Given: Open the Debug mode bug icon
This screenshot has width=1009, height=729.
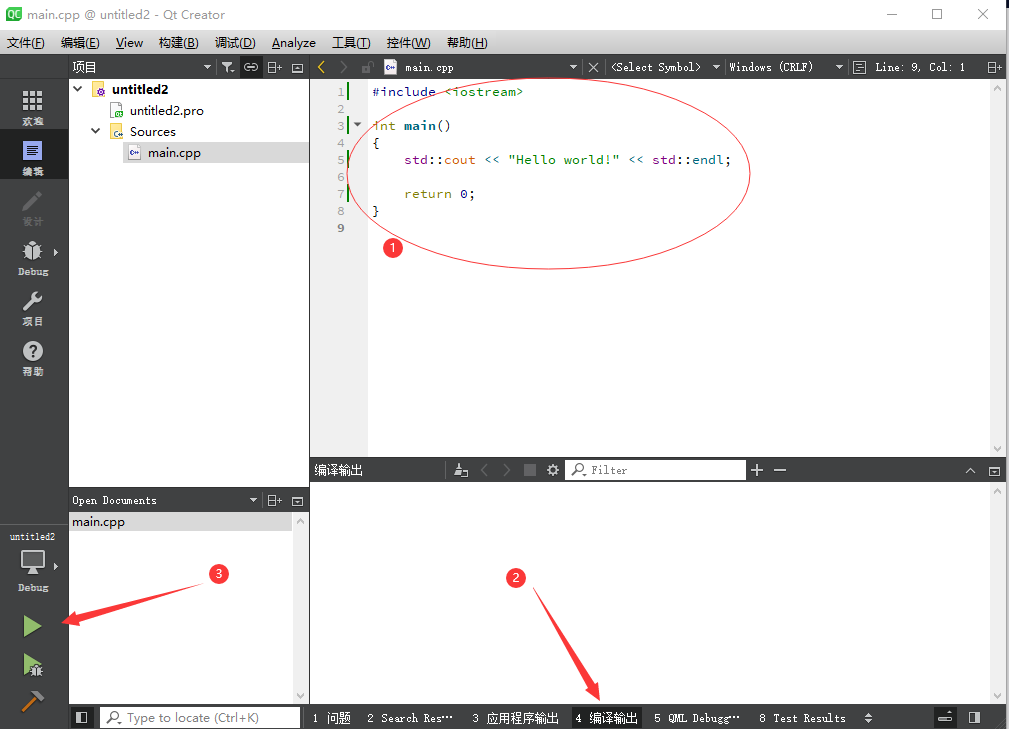Looking at the screenshot, I should tap(32, 251).
